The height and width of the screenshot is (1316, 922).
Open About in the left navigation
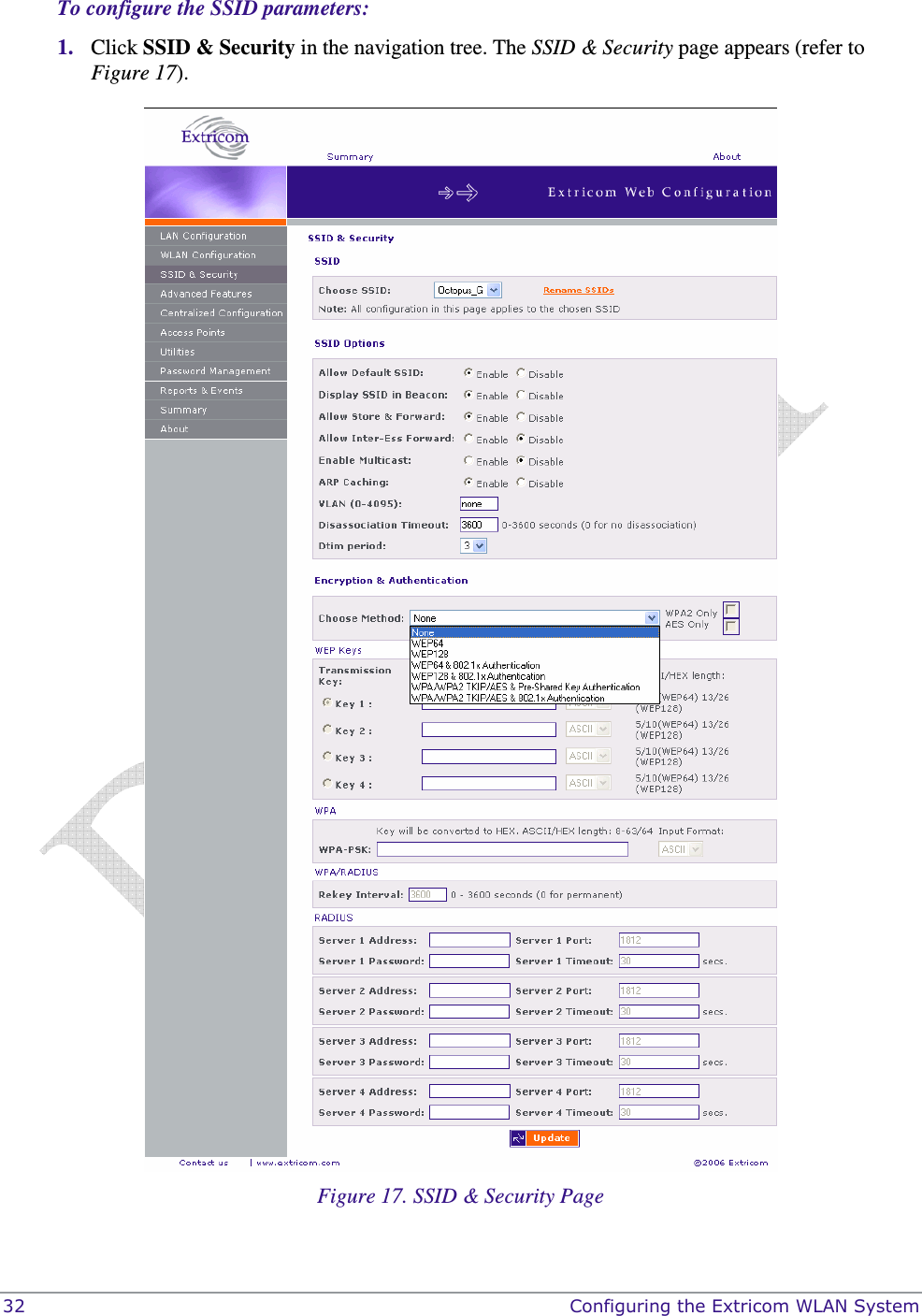coord(216,429)
